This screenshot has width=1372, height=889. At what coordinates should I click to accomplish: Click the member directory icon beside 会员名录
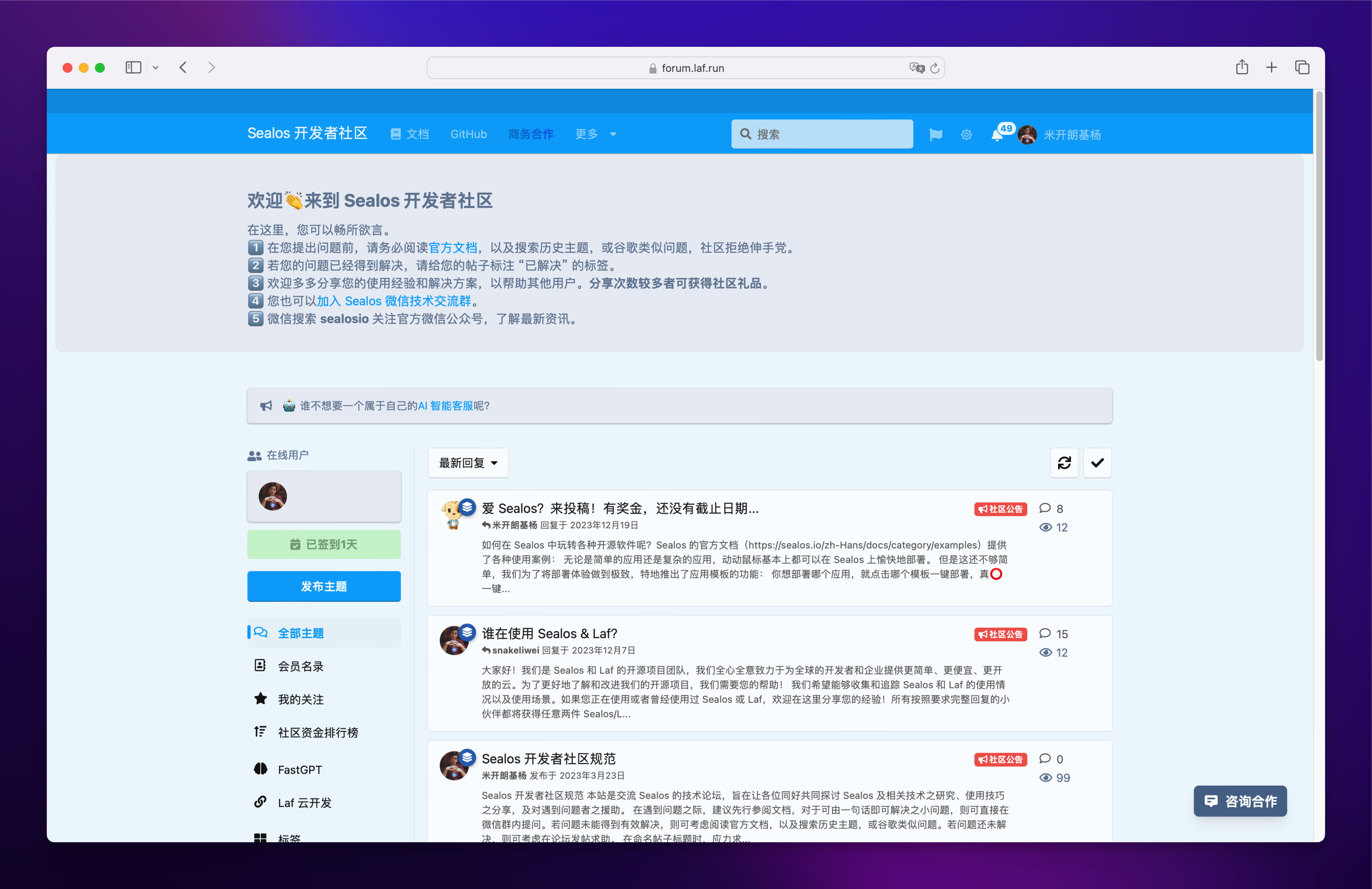pos(260,666)
